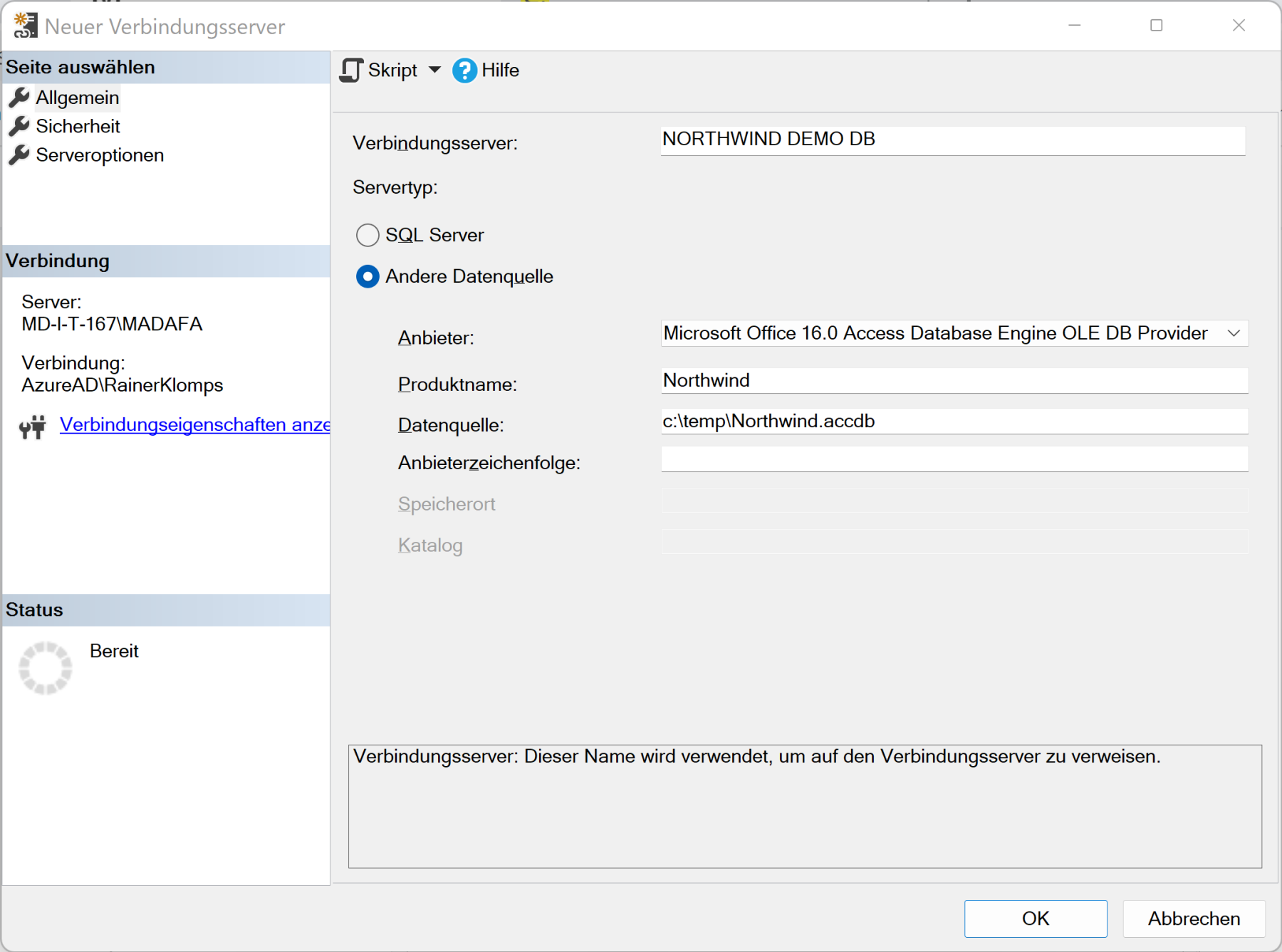The image size is (1282, 952).
Task: Click the Produktname field label
Action: pos(457,385)
